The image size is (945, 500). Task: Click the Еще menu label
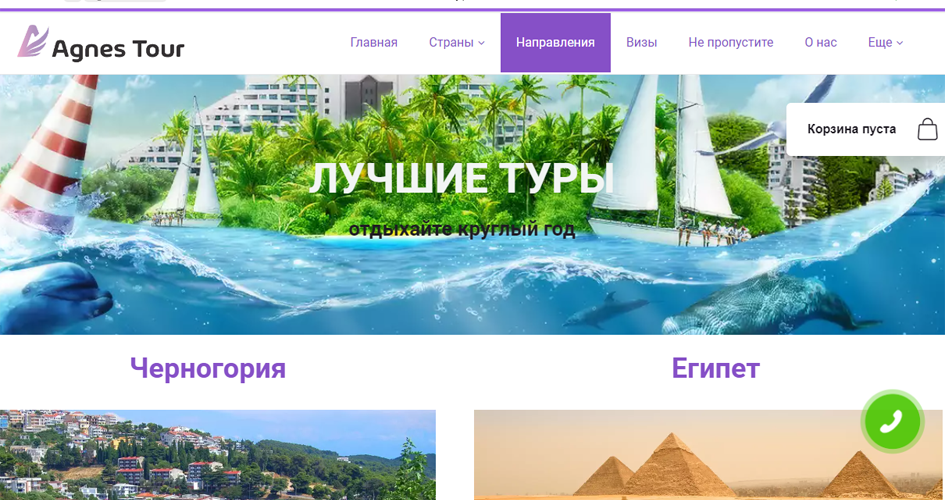(x=879, y=43)
